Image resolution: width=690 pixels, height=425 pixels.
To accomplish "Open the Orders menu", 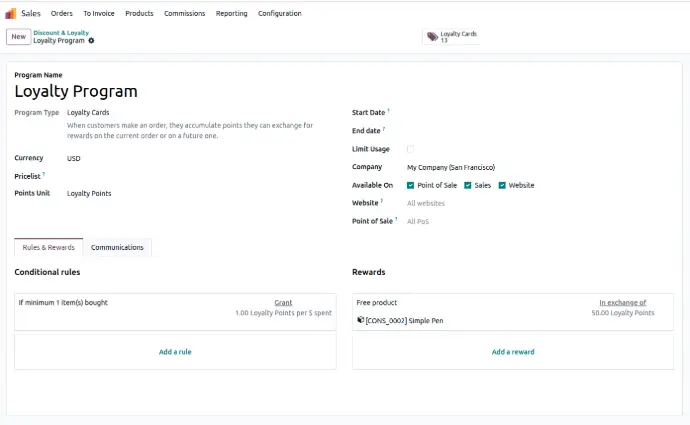I will pyautogui.click(x=62, y=14).
